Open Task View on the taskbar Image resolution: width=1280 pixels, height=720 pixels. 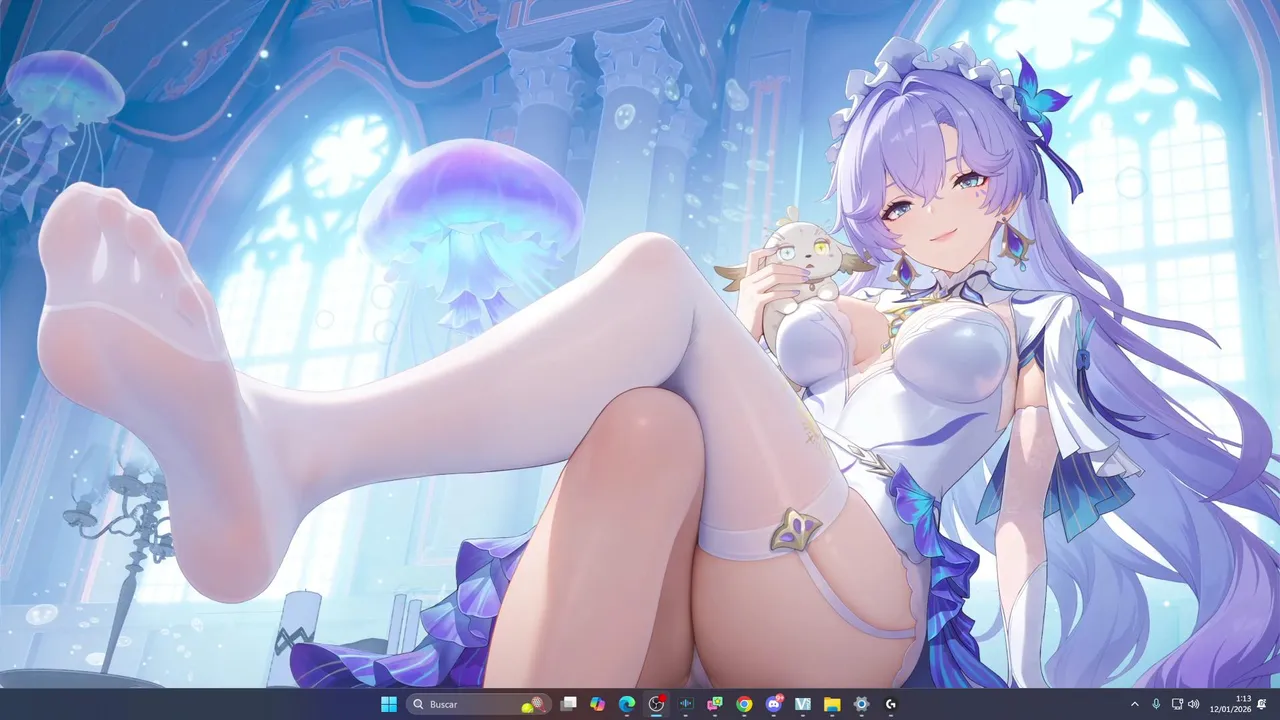568,704
